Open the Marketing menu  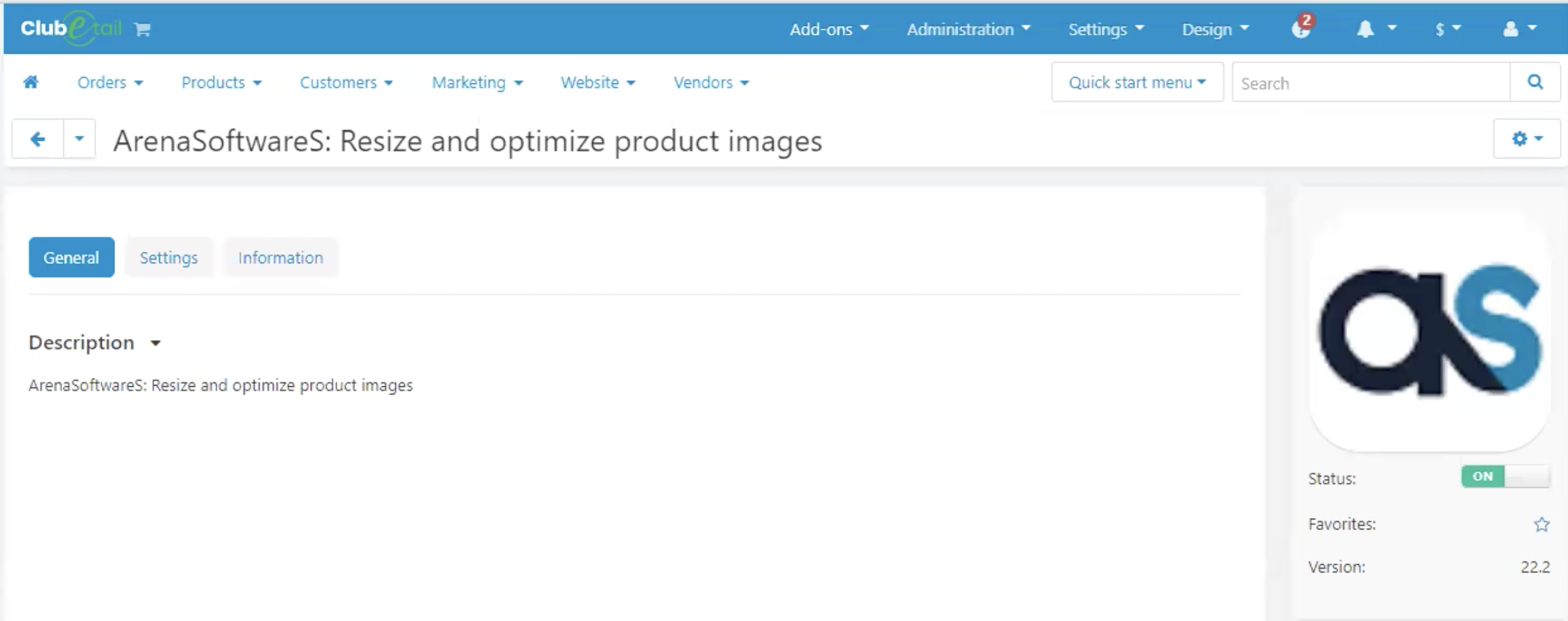point(478,82)
